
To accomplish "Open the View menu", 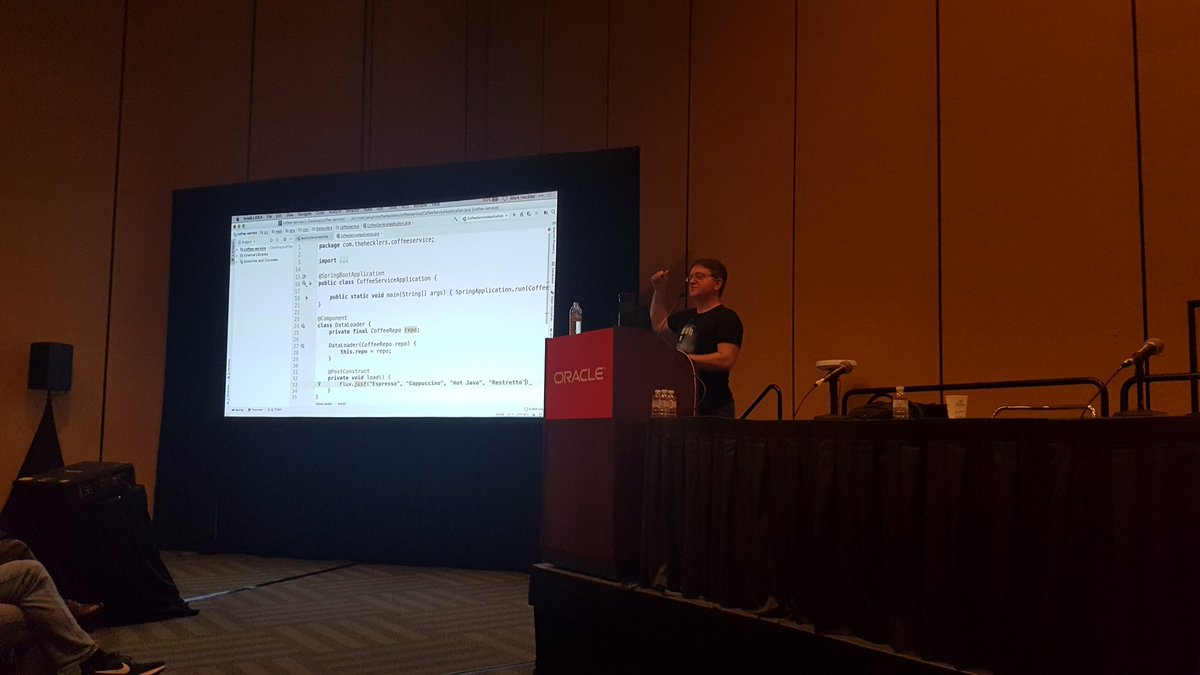I will coord(290,215).
